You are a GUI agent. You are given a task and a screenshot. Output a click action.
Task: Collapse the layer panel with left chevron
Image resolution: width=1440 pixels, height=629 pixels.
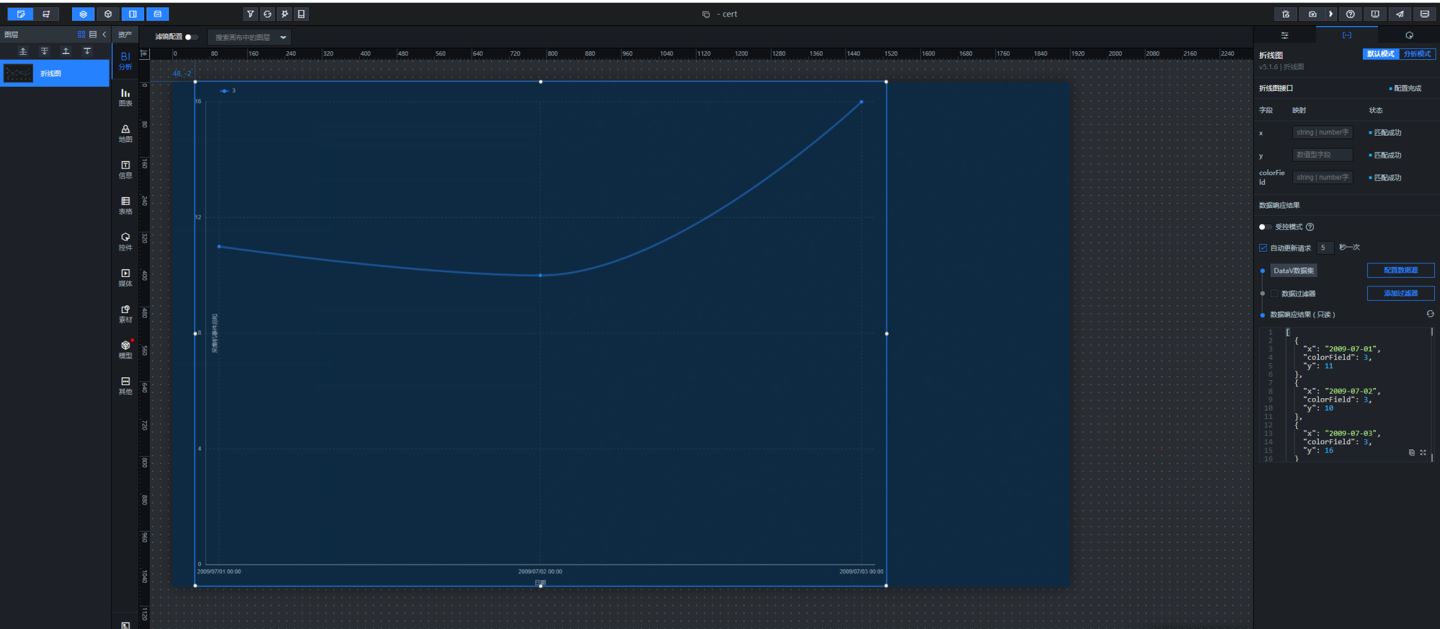(x=104, y=34)
